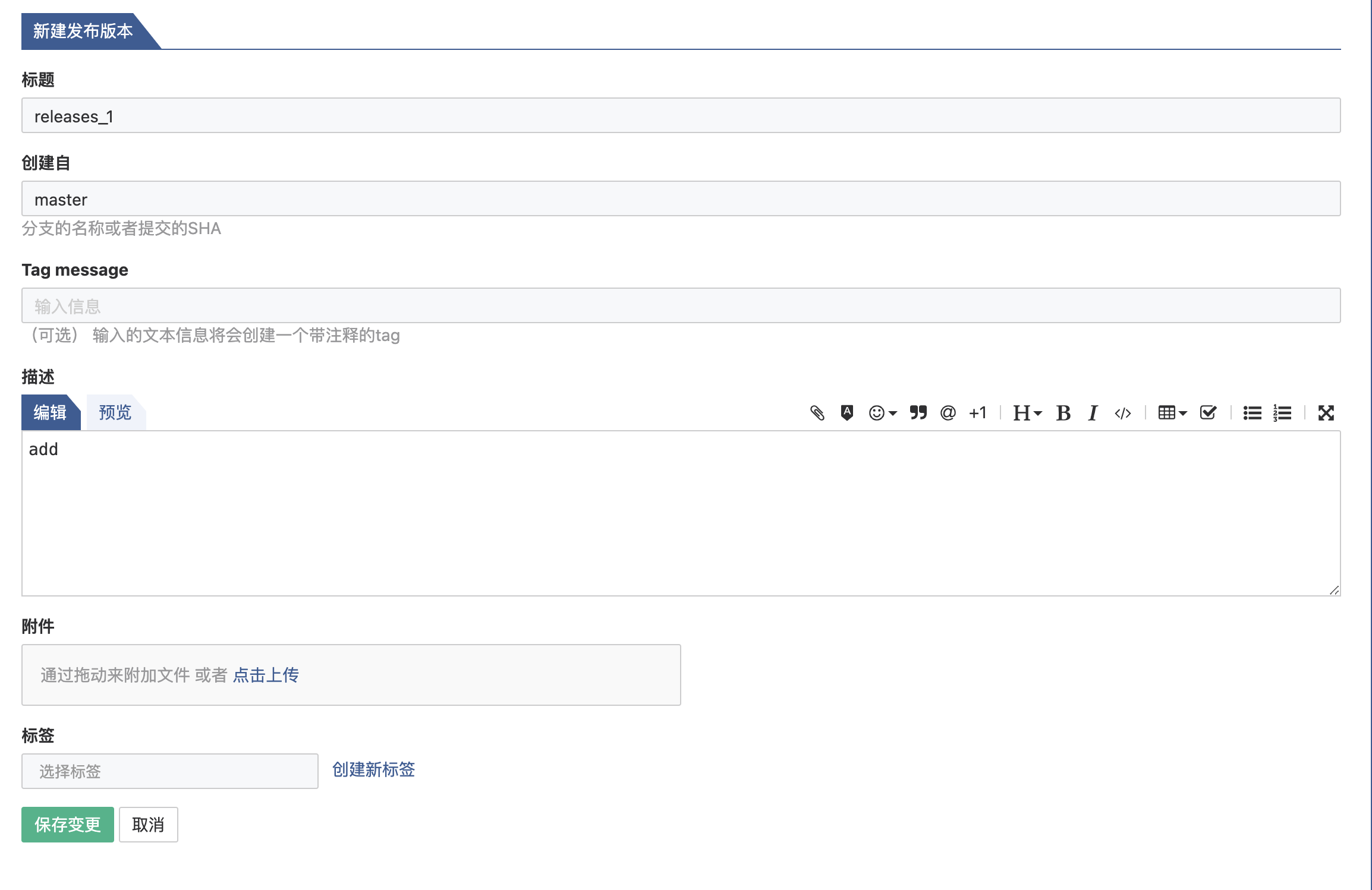Insert a blockquote with quote icon

pos(918,413)
